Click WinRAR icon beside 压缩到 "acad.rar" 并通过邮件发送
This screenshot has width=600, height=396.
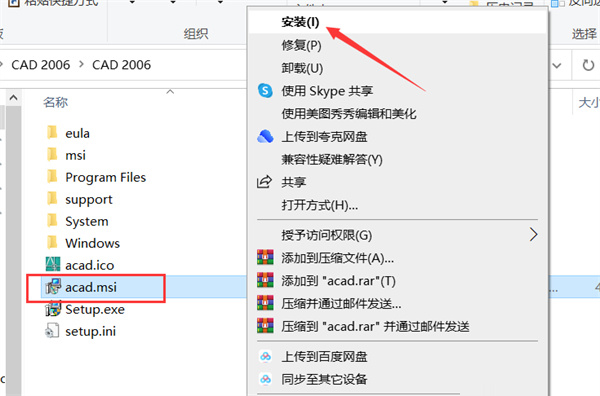265,326
